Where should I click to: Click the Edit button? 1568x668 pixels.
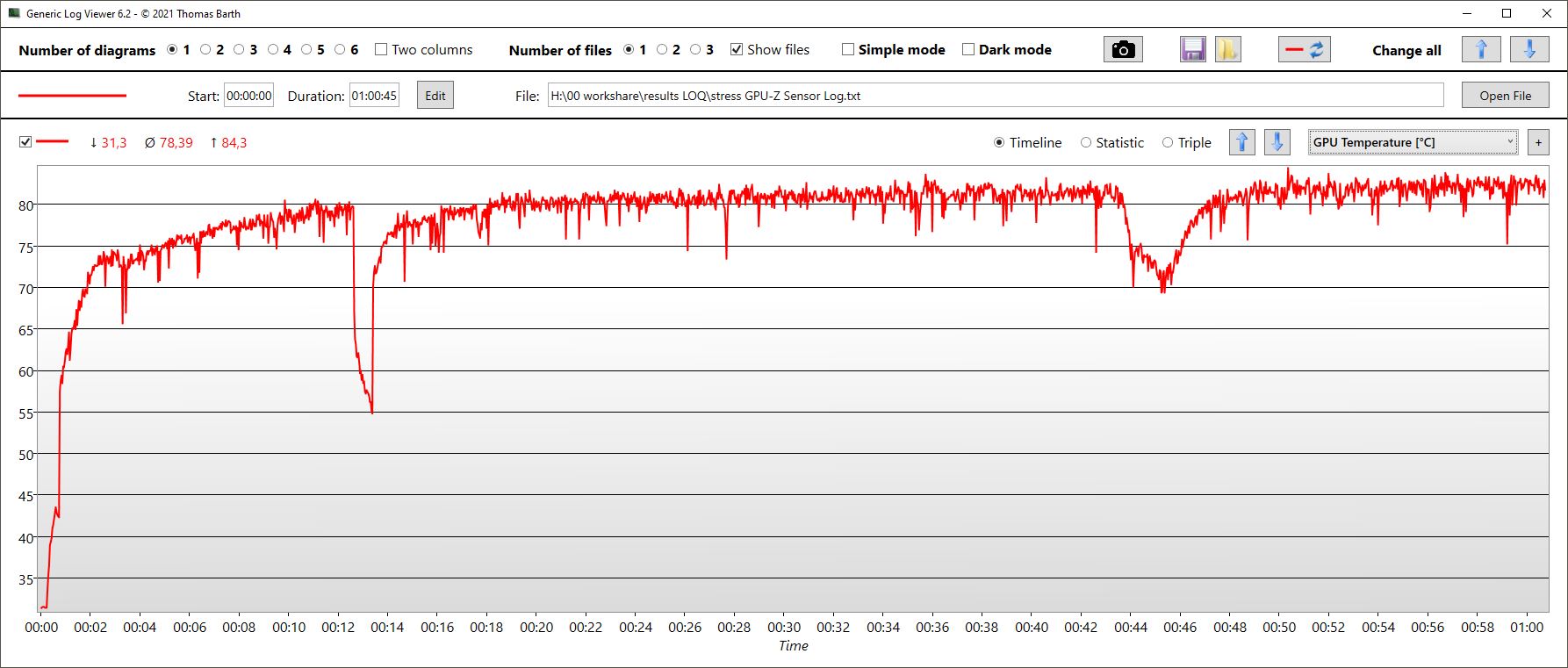click(435, 96)
